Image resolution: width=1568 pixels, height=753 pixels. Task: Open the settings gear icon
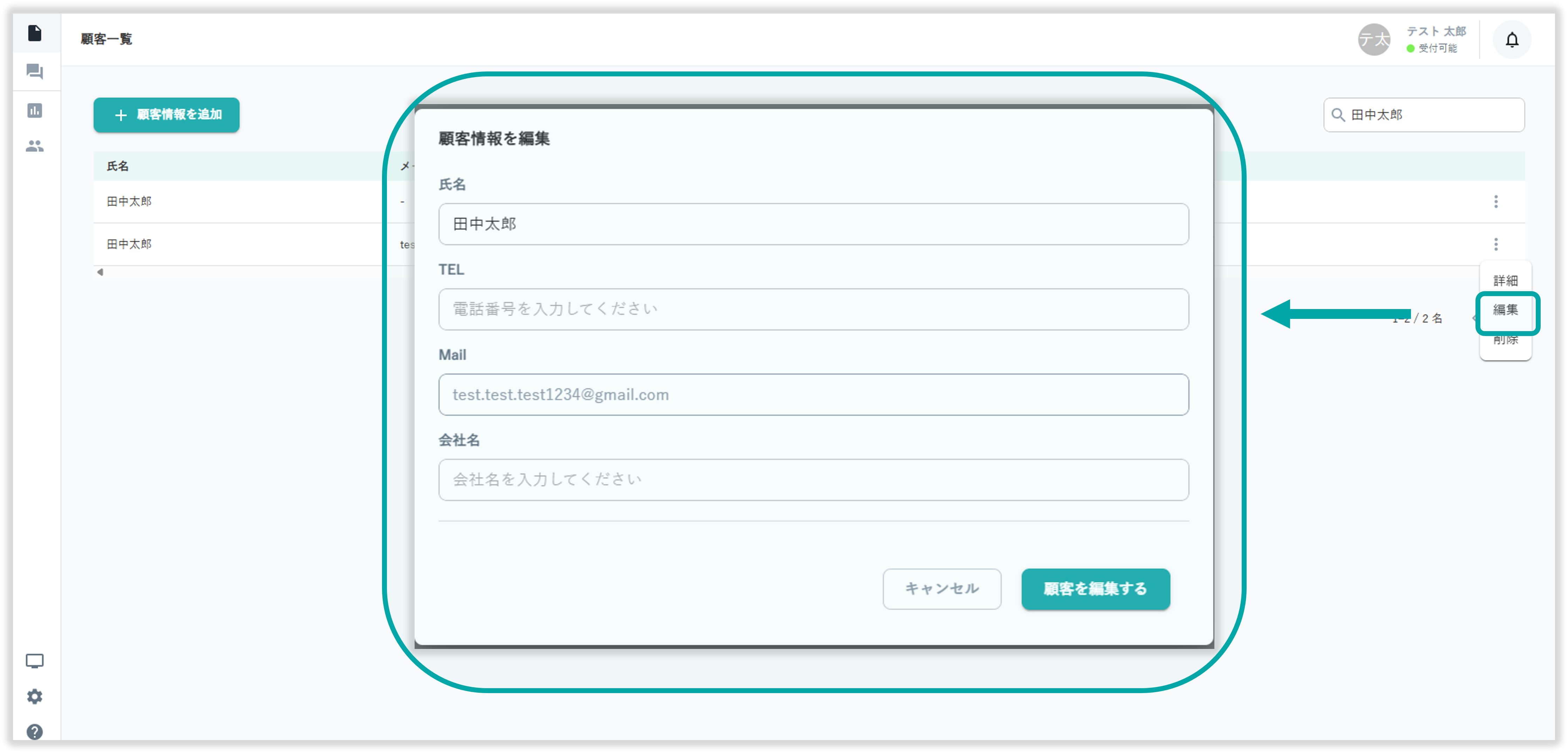pyautogui.click(x=35, y=696)
